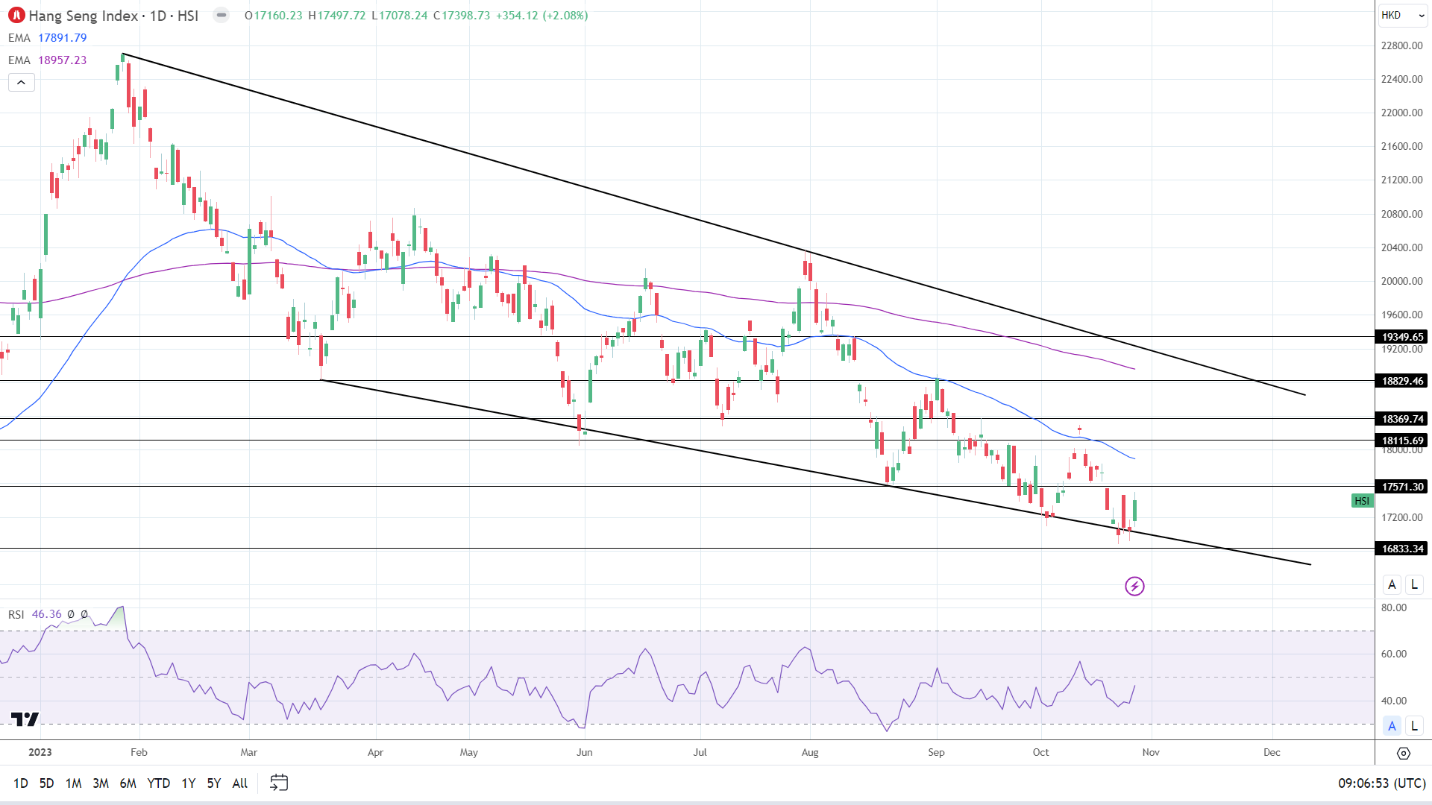This screenshot has height=805, width=1432.
Task: Click the 18369.74 price label
Action: click(1400, 419)
